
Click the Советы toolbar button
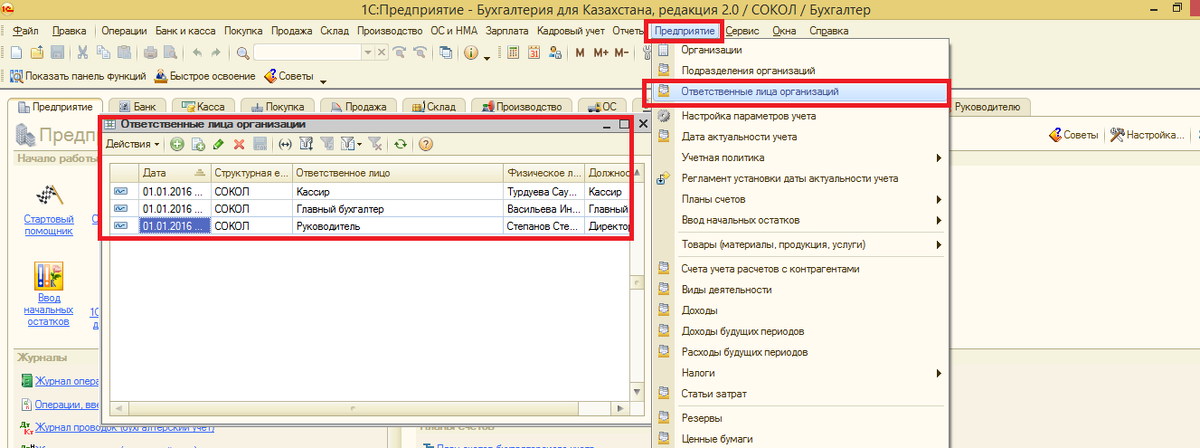click(290, 76)
